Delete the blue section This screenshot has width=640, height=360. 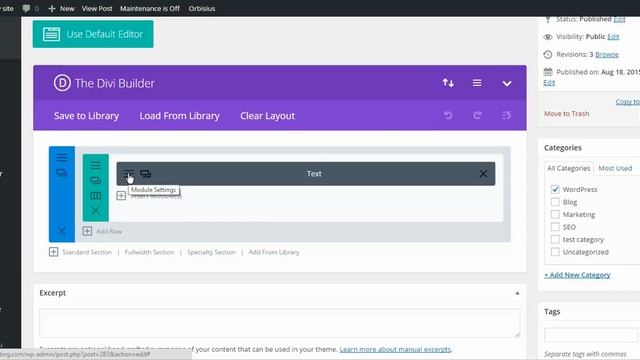click(x=62, y=231)
